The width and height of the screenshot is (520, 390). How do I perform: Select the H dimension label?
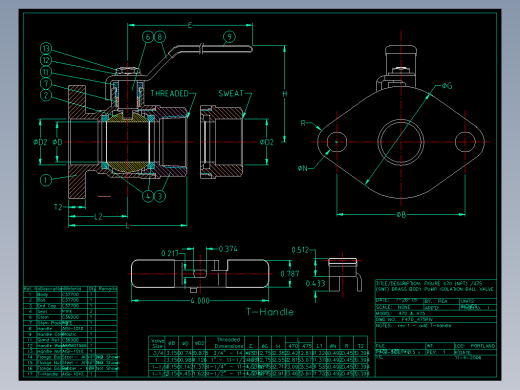click(x=285, y=94)
